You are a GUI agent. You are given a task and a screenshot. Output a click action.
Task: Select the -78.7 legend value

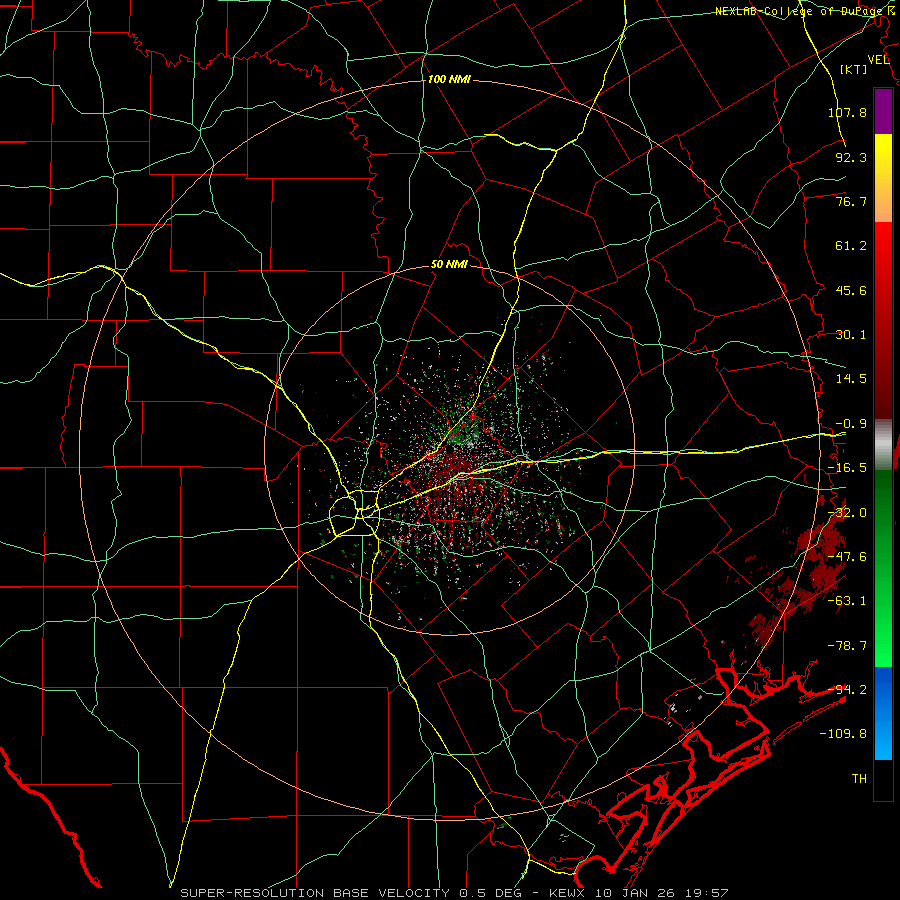(x=847, y=646)
